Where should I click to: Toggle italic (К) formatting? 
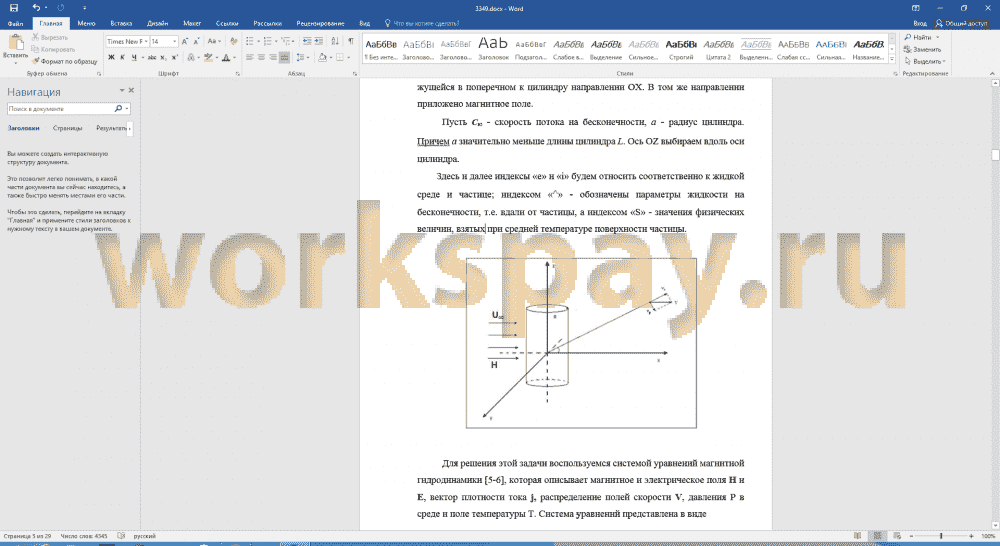pos(122,57)
